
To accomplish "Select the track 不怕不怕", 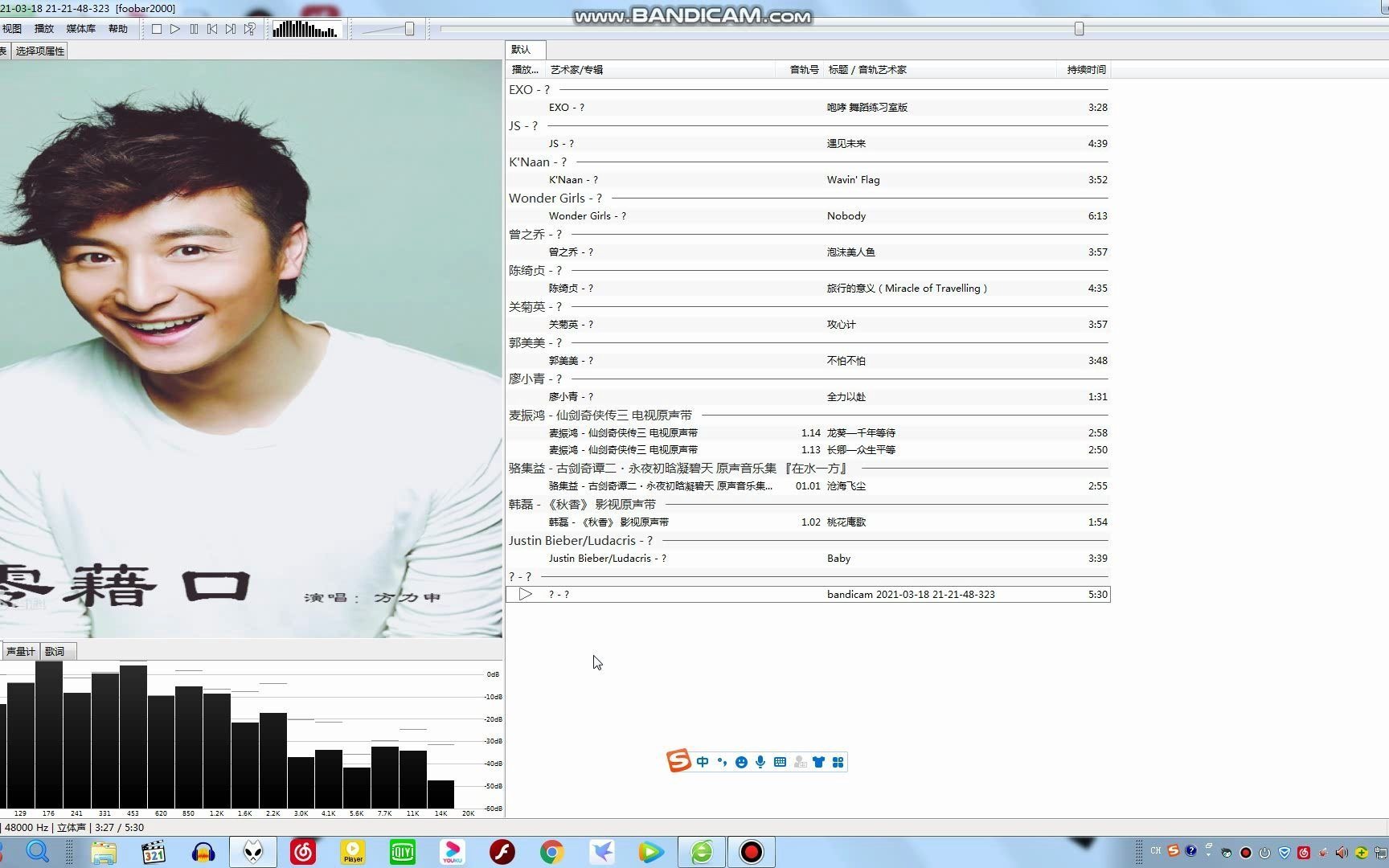I will coord(808,361).
